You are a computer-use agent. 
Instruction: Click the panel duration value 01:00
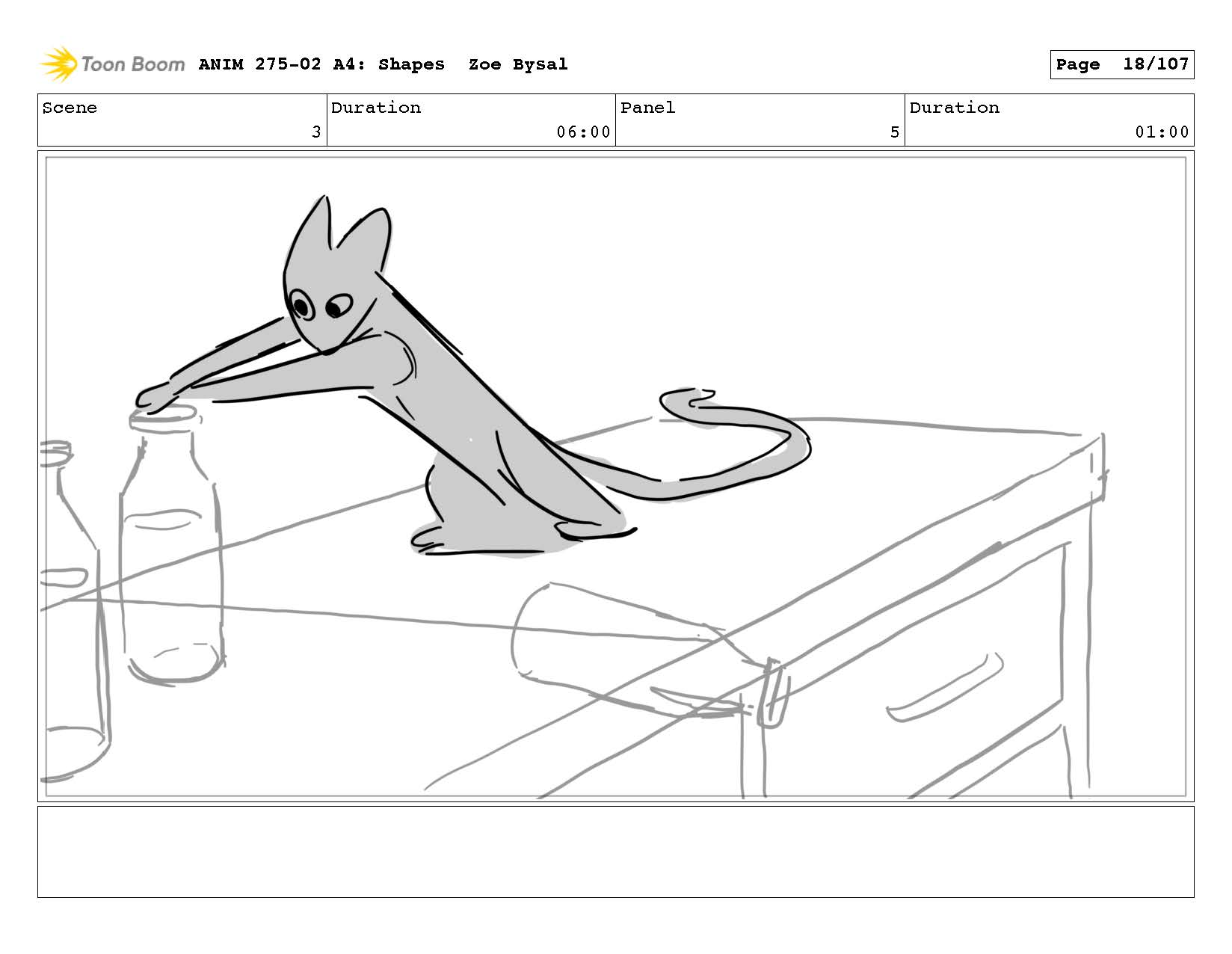[x=1161, y=132]
